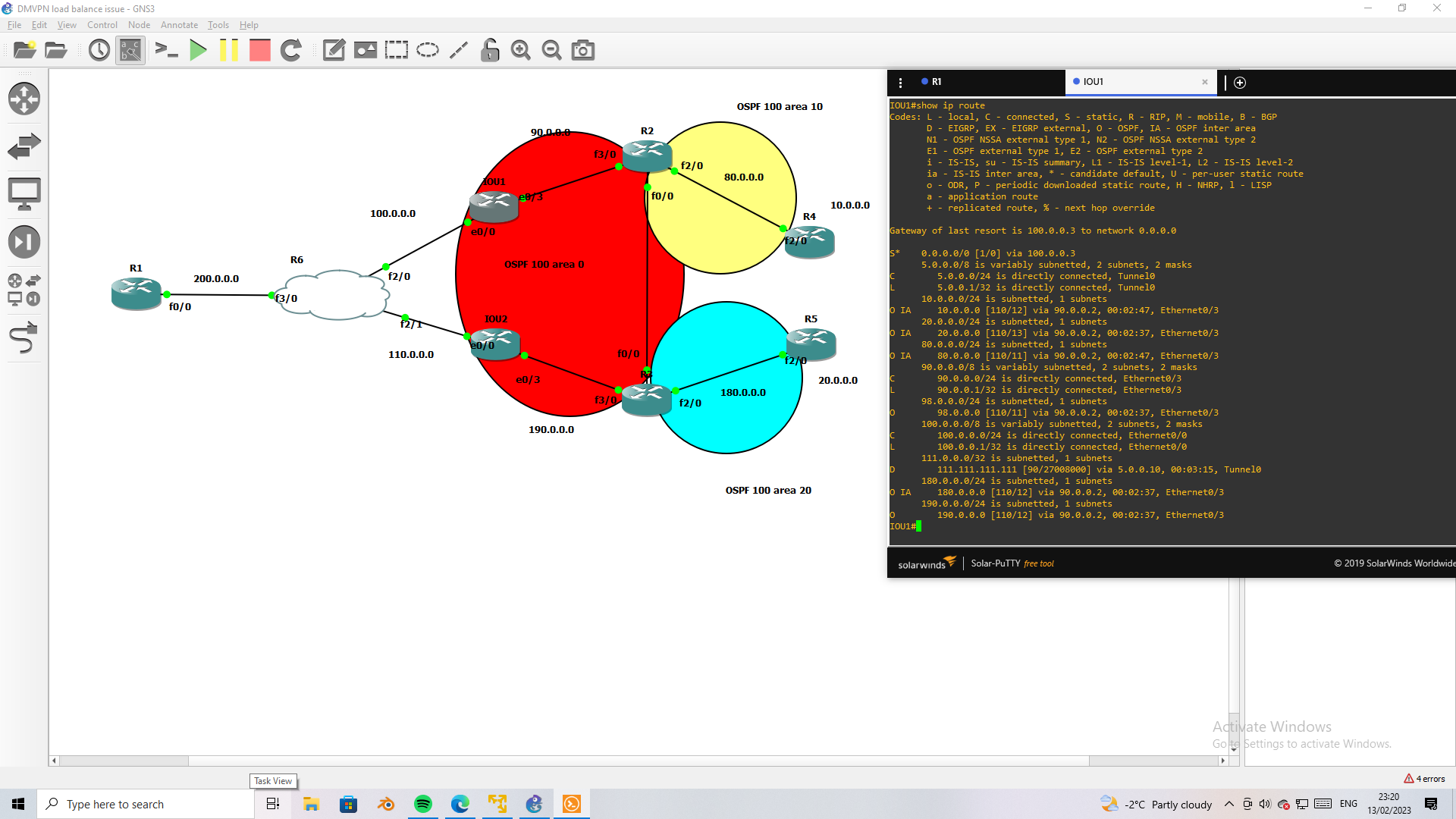The height and width of the screenshot is (819, 1456).
Task: Suspend all nodes with yellow pause icon
Action: click(x=230, y=50)
